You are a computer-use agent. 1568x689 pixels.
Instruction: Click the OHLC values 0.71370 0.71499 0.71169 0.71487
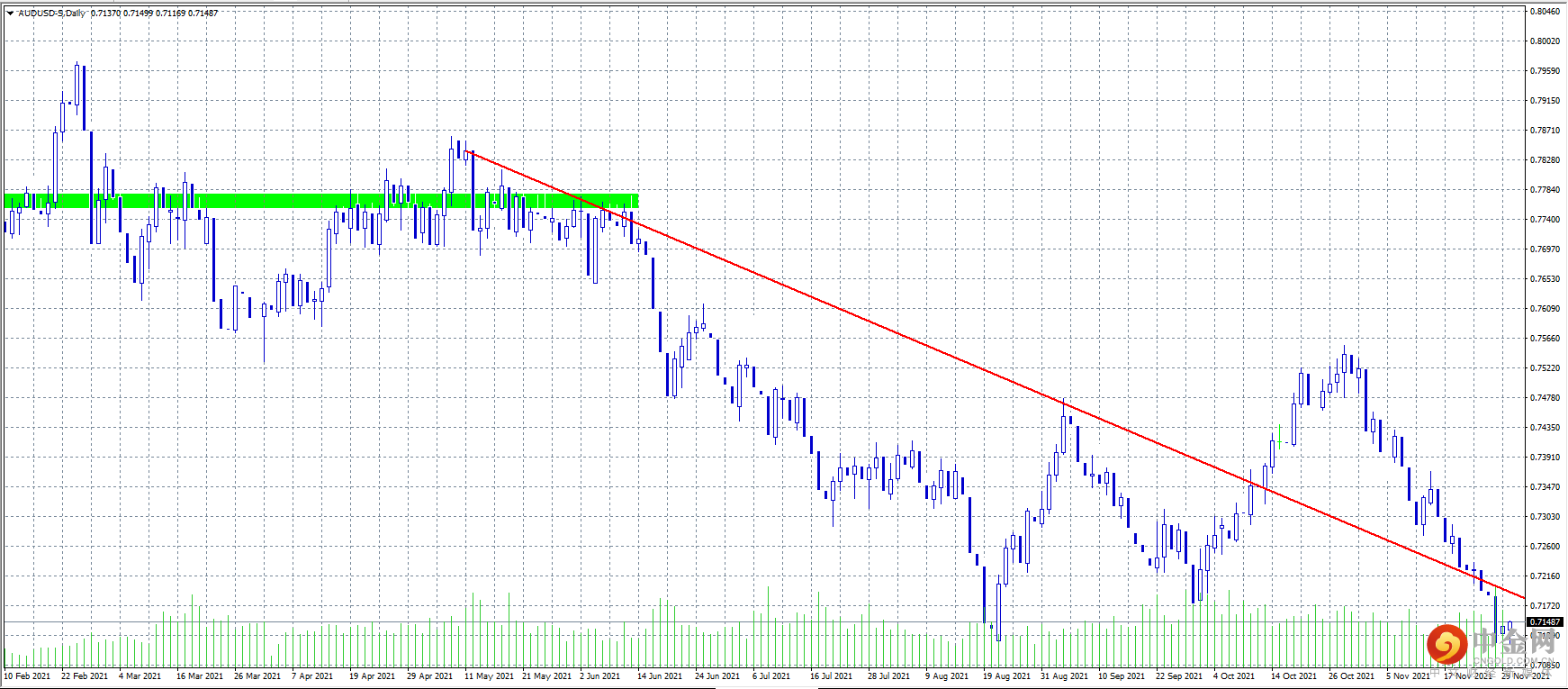[154, 14]
